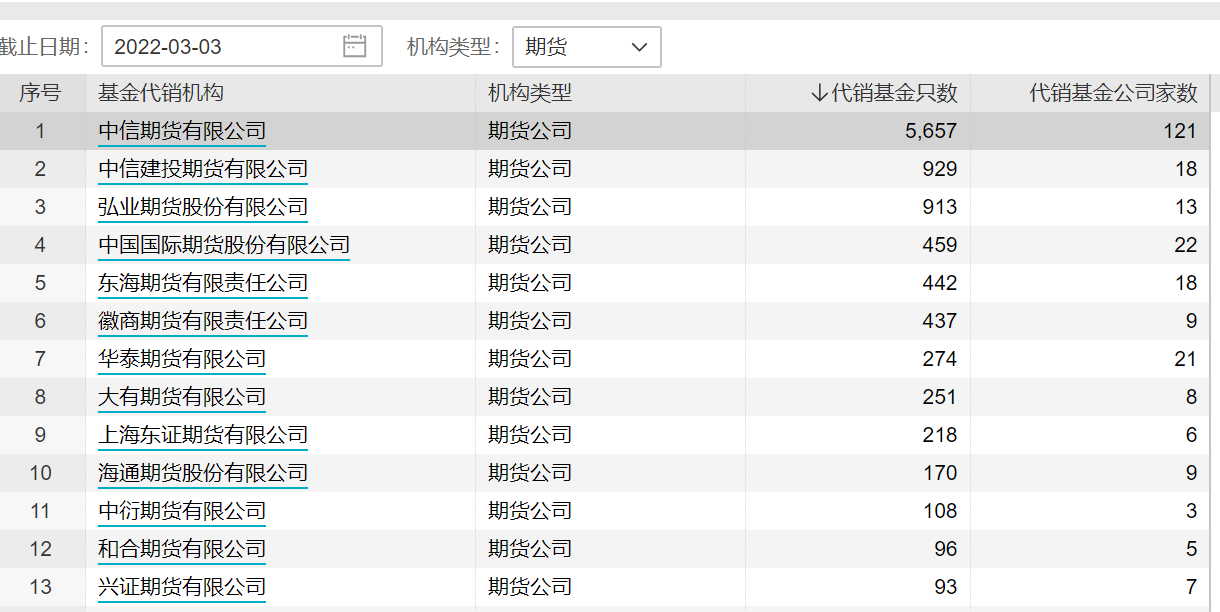This screenshot has width=1220, height=612.
Task: Open the 机构类型 dropdown showing 期货
Action: (586, 46)
